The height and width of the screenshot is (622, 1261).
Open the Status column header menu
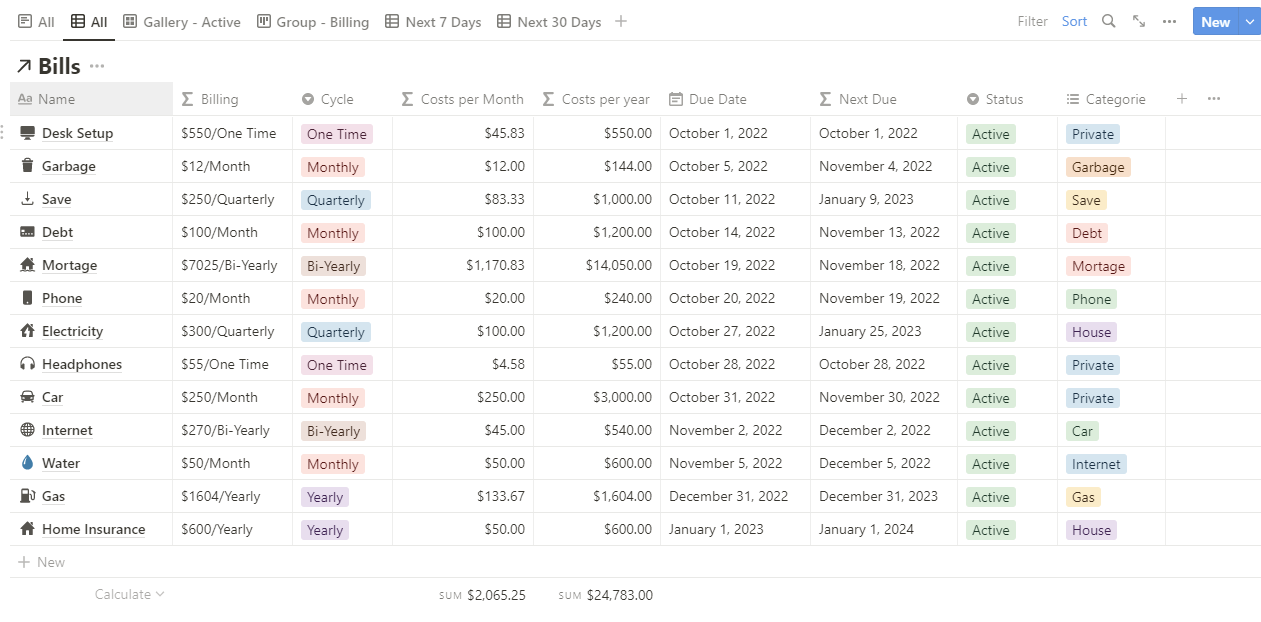pos(1007,99)
